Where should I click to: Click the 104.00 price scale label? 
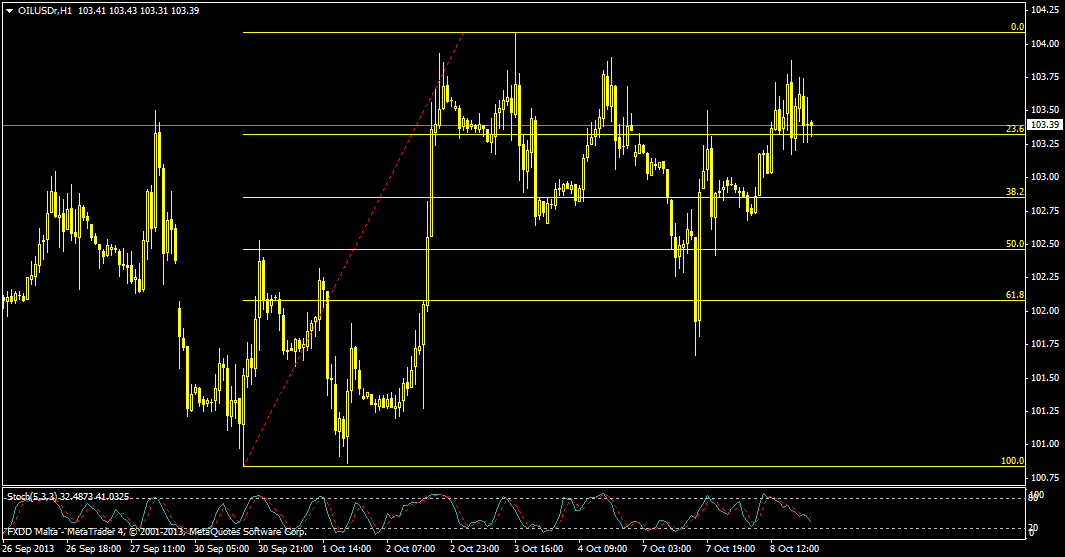[1045, 43]
